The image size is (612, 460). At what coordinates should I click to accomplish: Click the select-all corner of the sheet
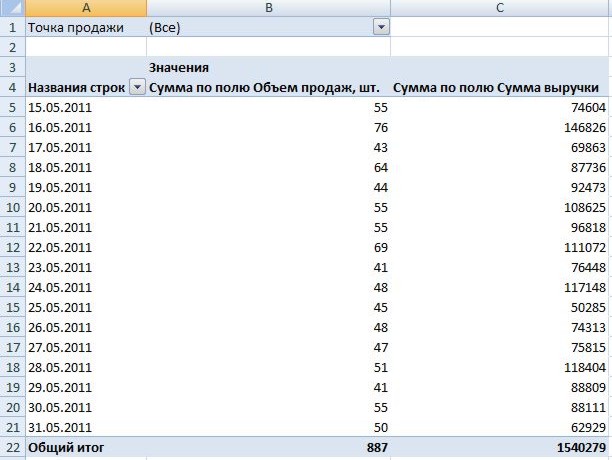pyautogui.click(x=12, y=8)
